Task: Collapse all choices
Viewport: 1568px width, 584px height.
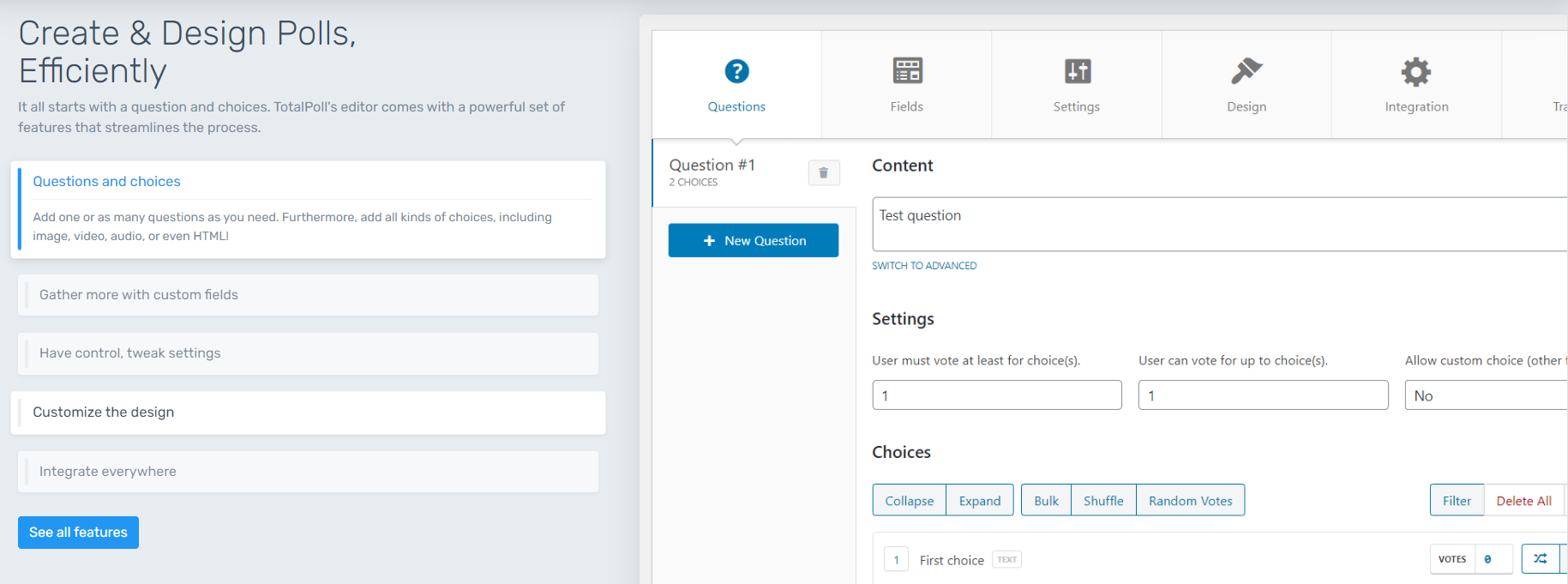Action: (910, 501)
